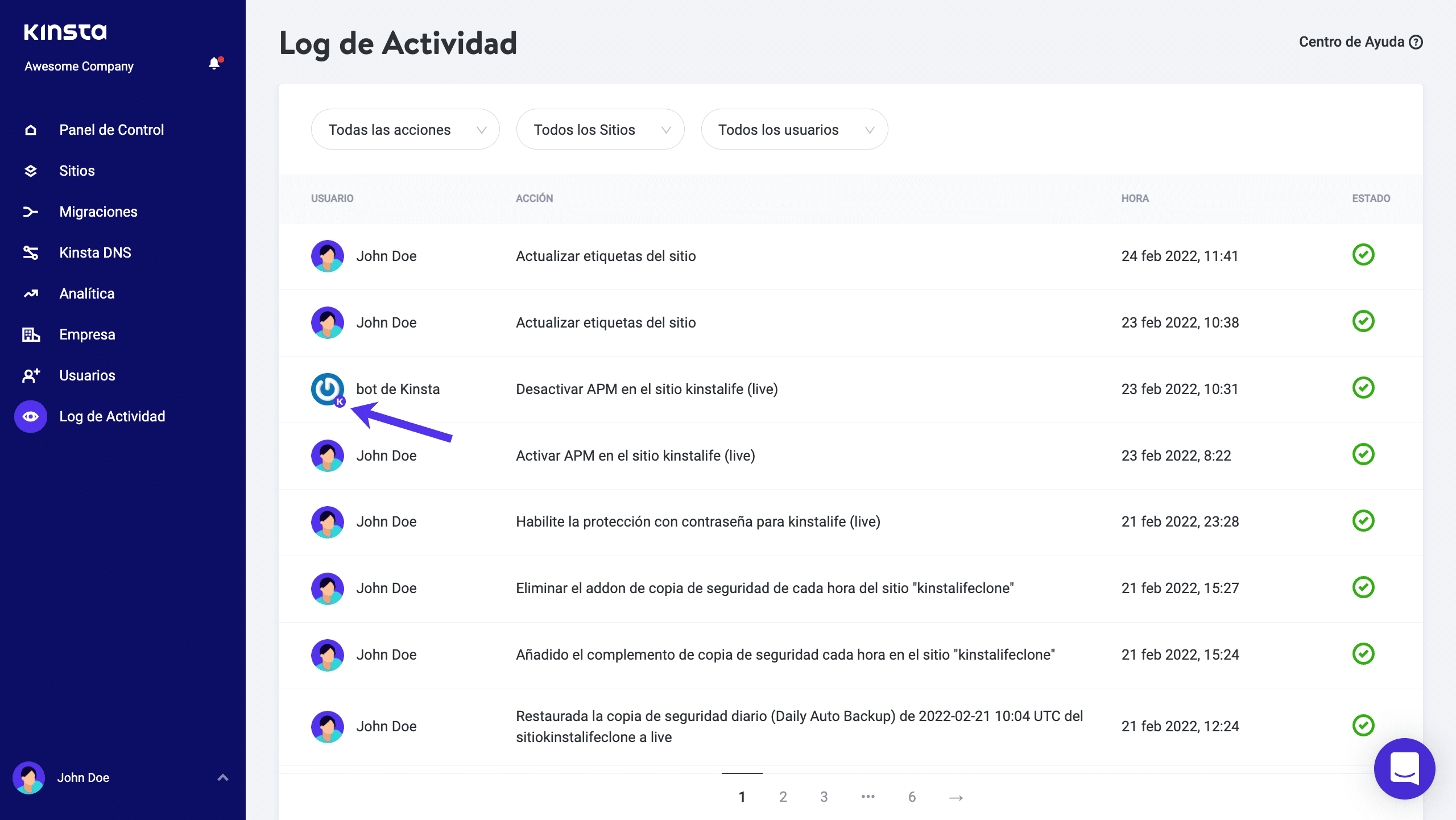Click the next page arrow
The width and height of the screenshot is (1456, 820).
(956, 797)
